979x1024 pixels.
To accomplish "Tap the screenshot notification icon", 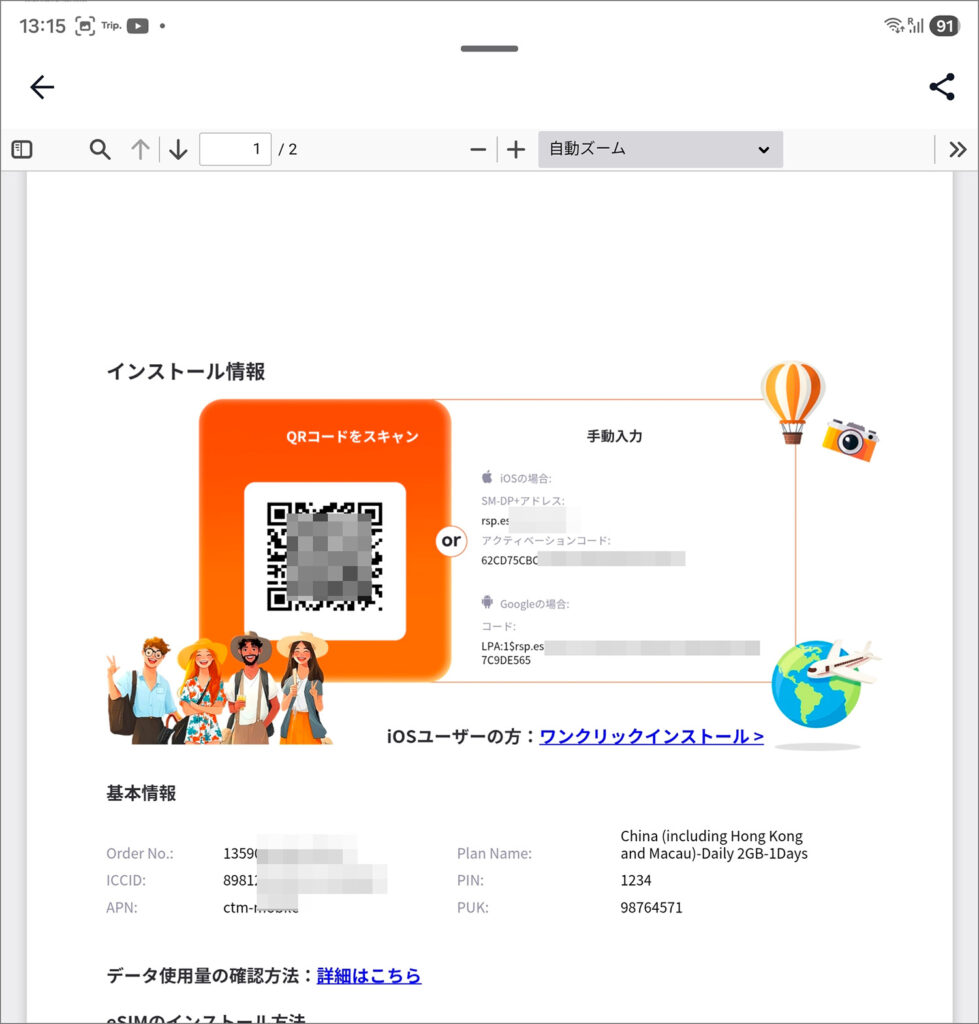I will point(85,26).
